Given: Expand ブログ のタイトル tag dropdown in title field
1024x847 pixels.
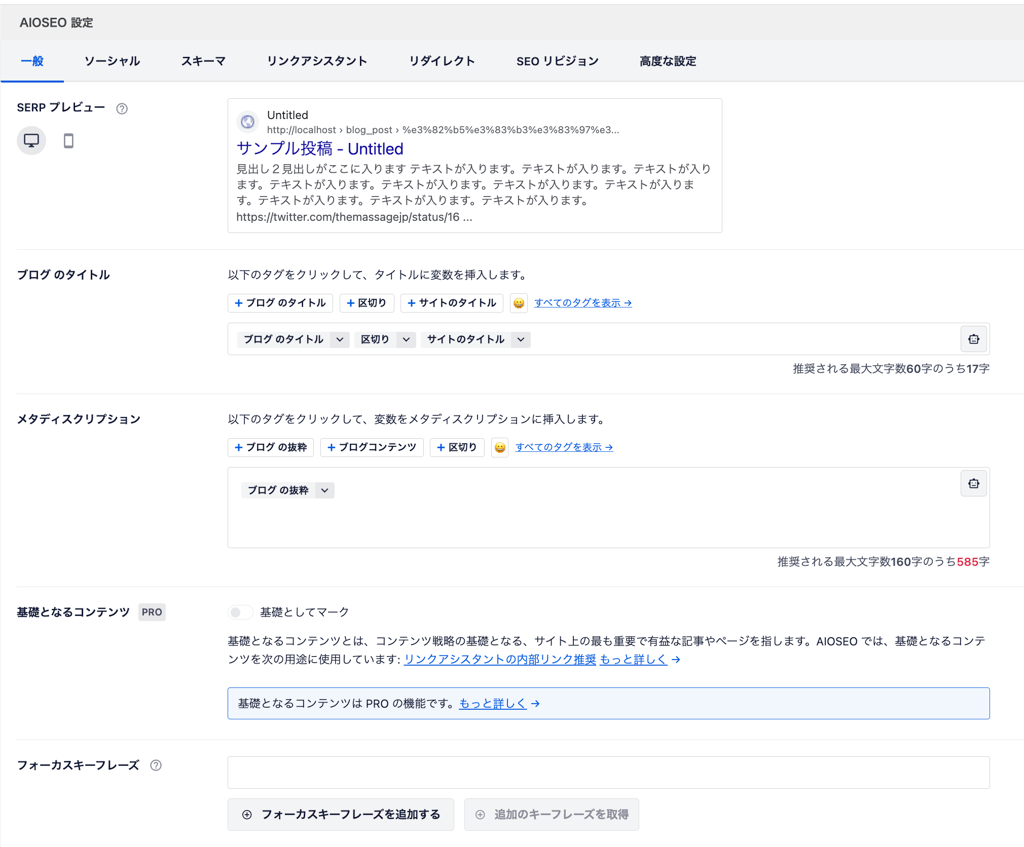Looking at the screenshot, I should (x=340, y=340).
